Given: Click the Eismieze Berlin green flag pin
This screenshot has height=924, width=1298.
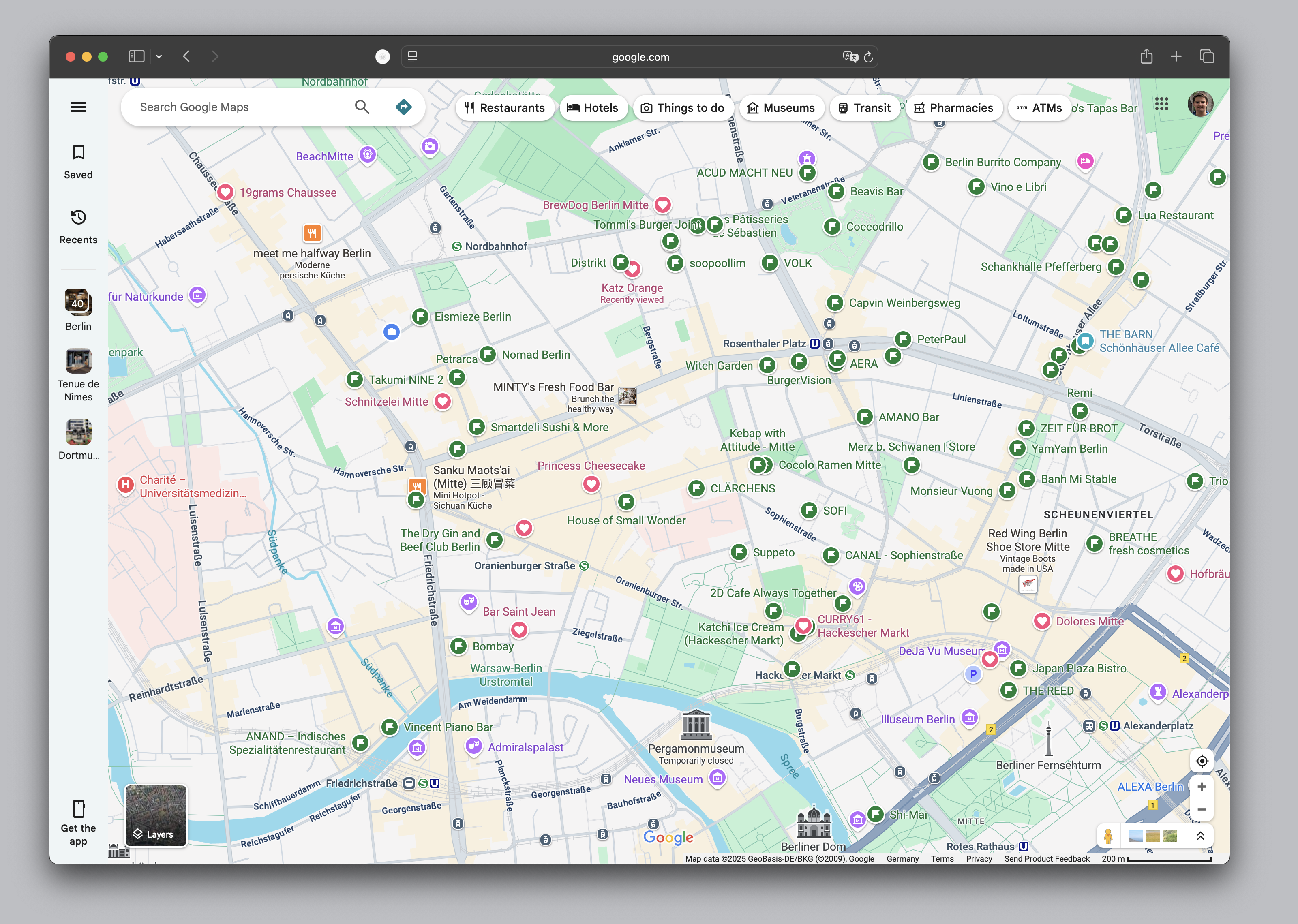Looking at the screenshot, I should point(420,317).
